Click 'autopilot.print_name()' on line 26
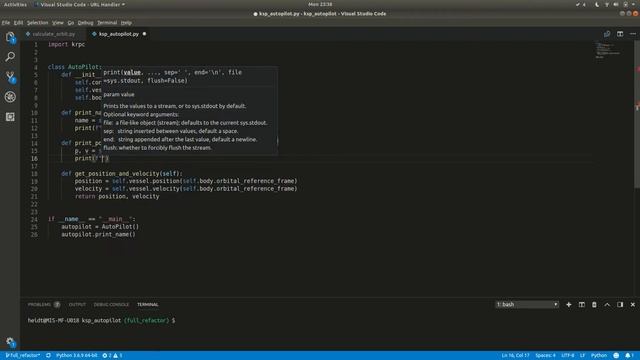The width and height of the screenshot is (640, 360). coord(98,234)
